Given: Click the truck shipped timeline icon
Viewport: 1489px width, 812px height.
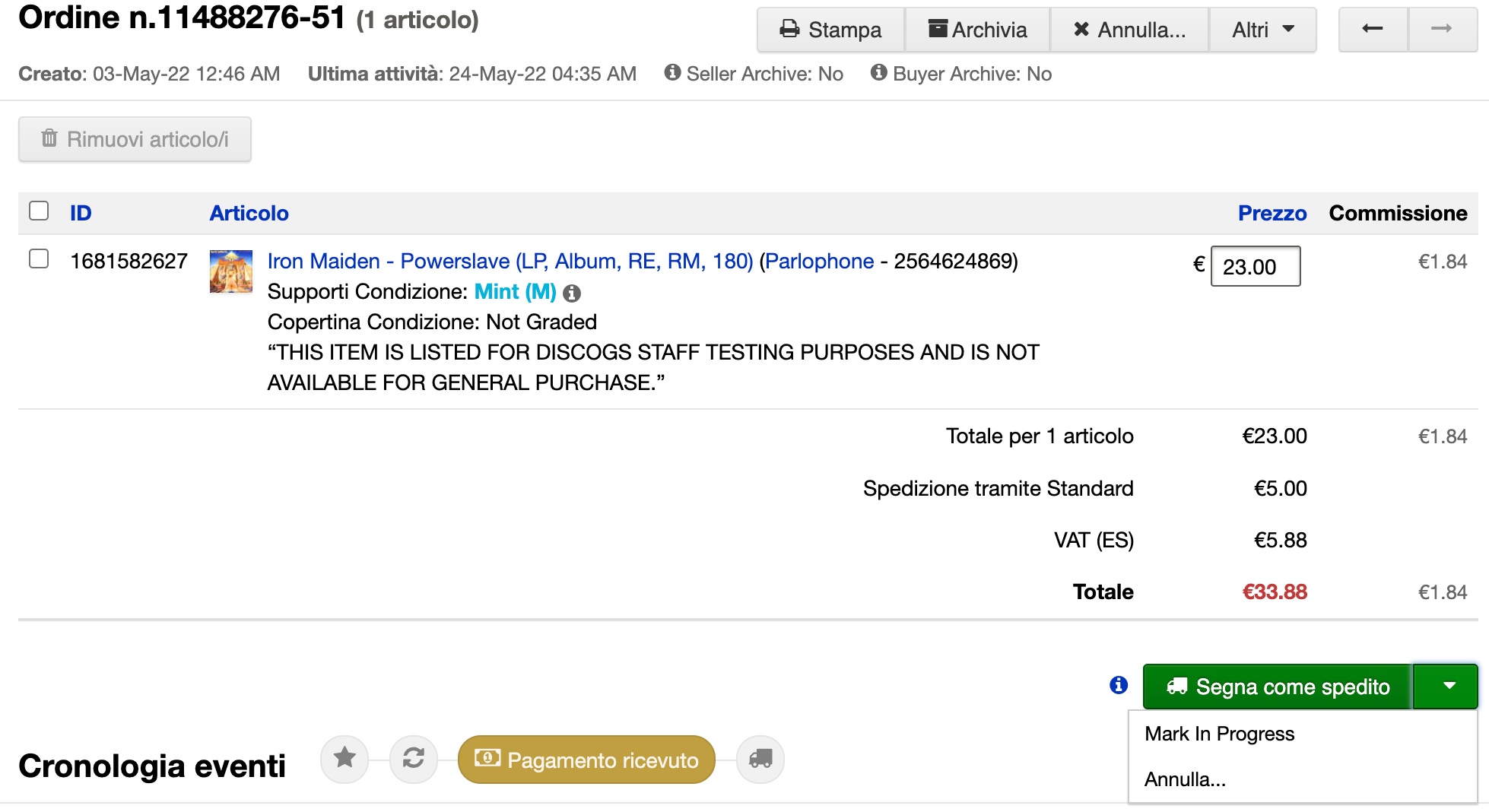Looking at the screenshot, I should tap(760, 759).
